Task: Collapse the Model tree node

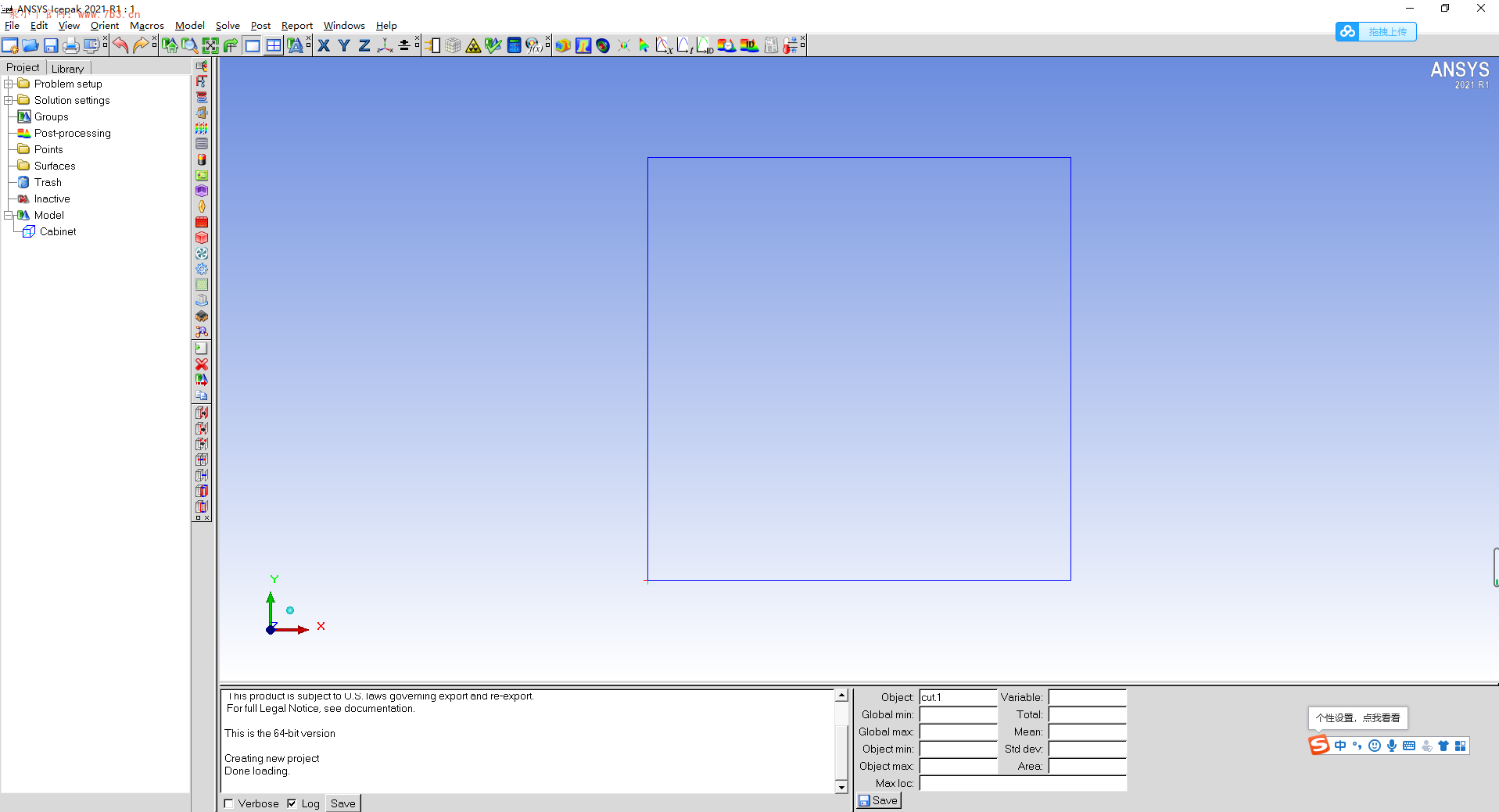Action: tap(9, 215)
